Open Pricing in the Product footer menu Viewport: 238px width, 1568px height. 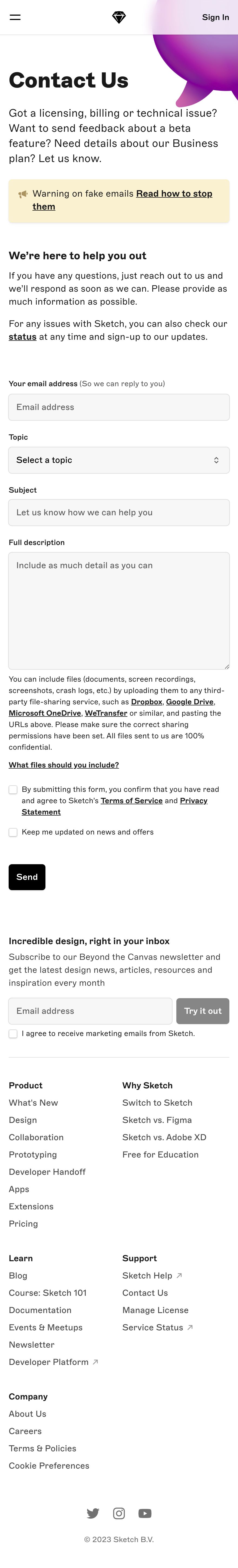pyautogui.click(x=23, y=1223)
